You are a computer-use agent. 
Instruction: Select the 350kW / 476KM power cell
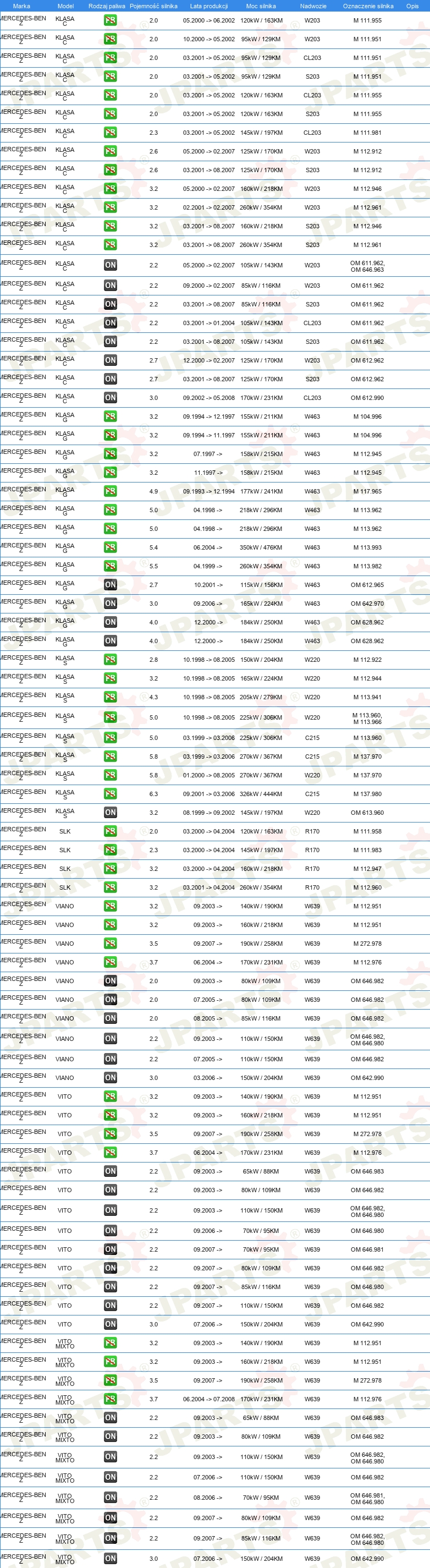click(261, 548)
